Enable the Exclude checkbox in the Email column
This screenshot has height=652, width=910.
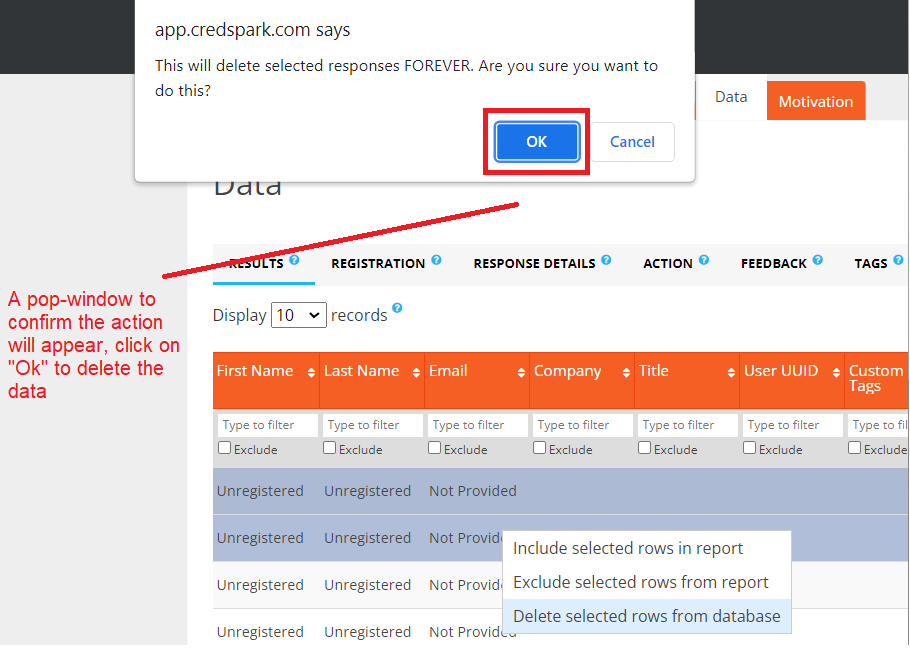[x=434, y=447]
